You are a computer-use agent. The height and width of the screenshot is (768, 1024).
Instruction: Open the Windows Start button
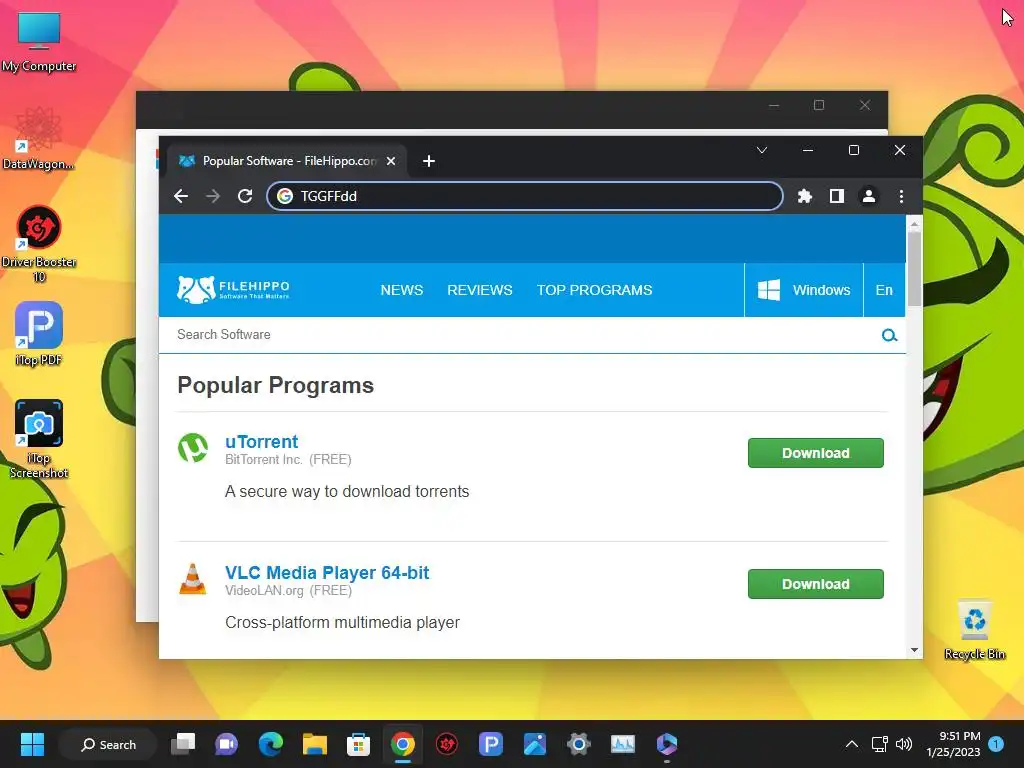[32, 744]
